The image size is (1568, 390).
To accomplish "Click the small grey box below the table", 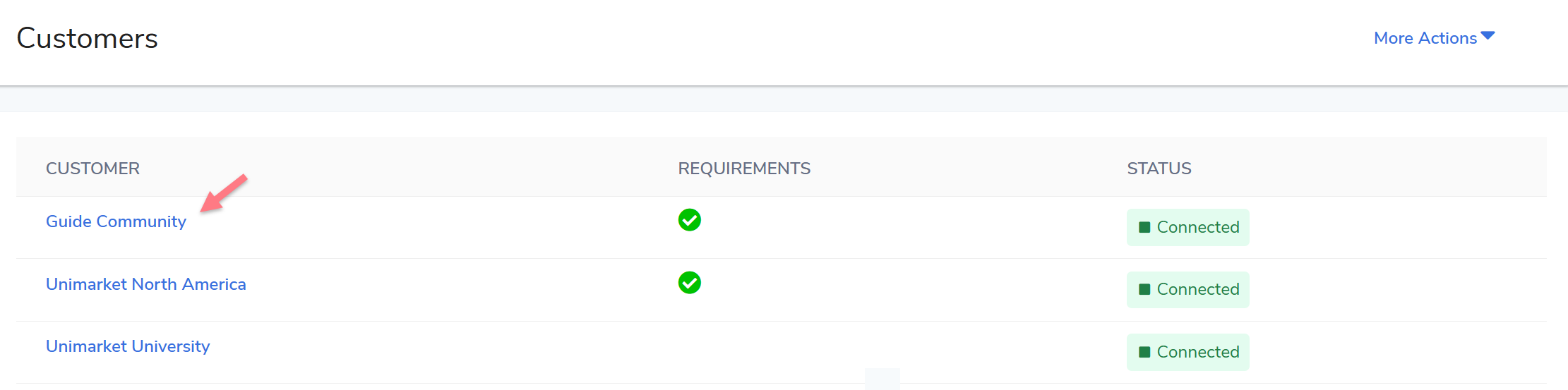I will pyautogui.click(x=882, y=379).
